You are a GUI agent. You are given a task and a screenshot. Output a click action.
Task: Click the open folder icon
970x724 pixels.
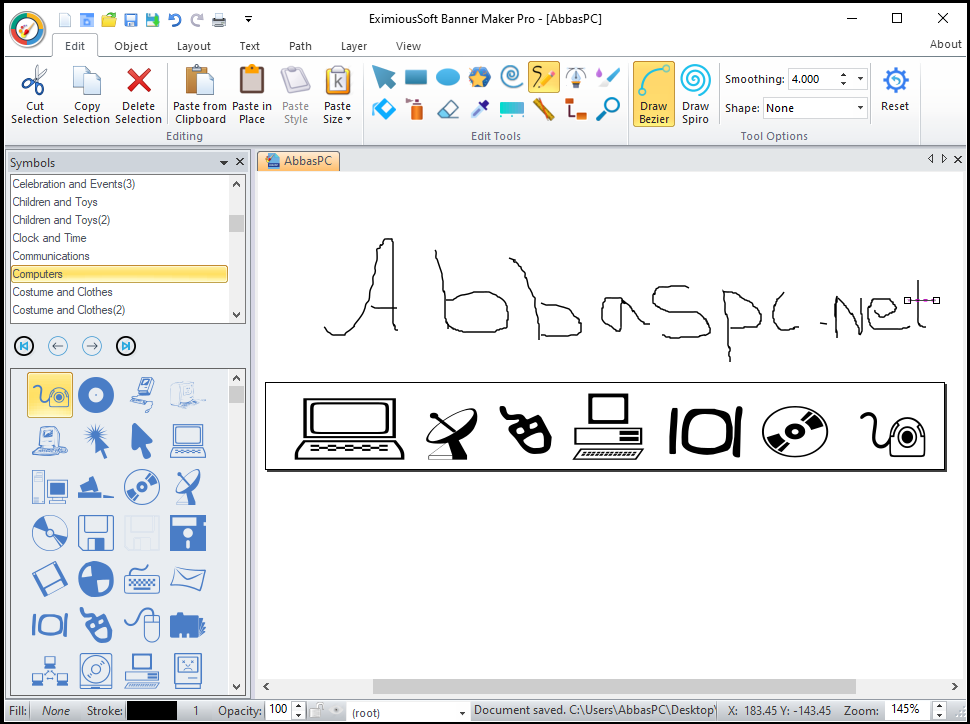pos(109,20)
